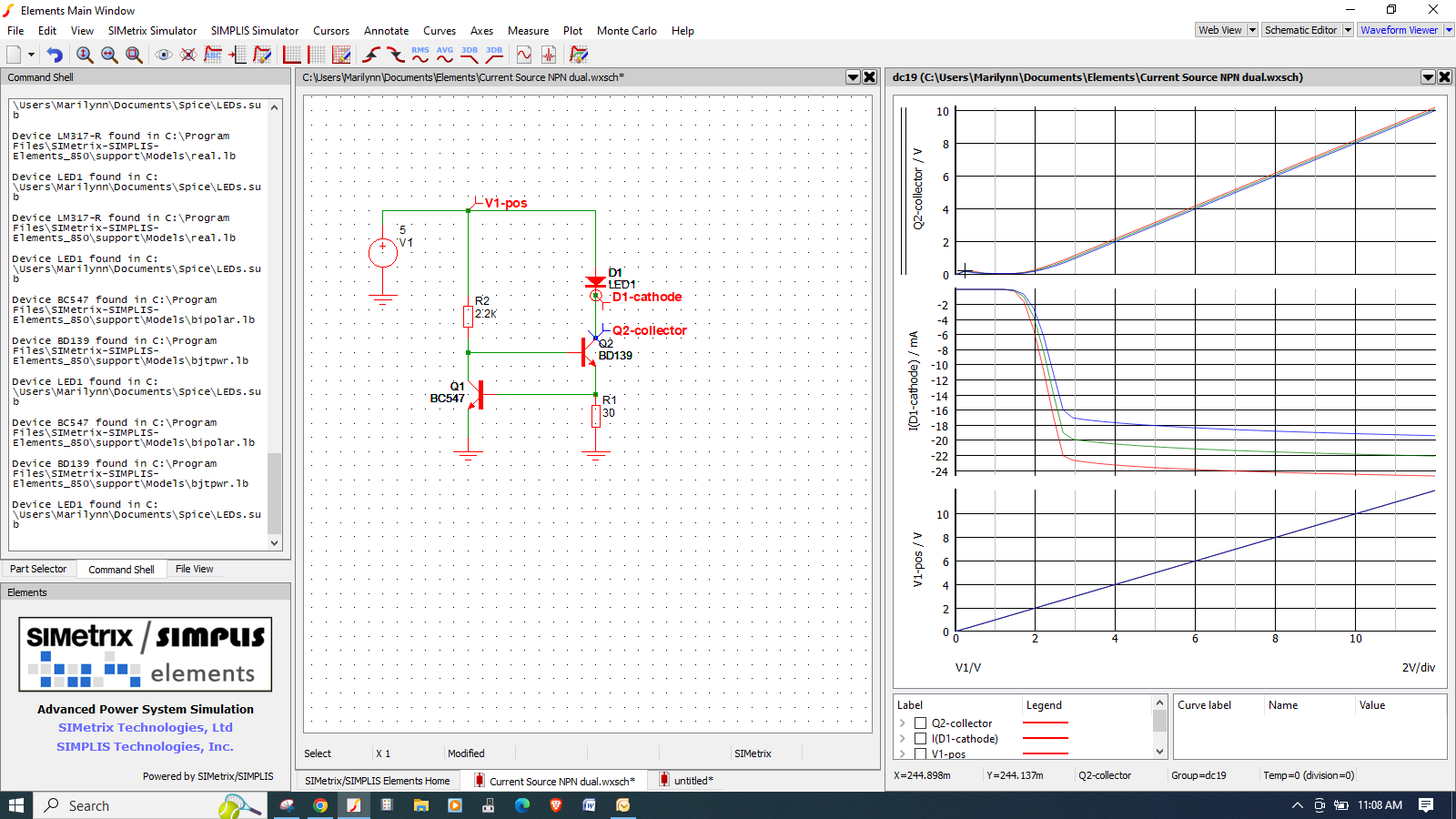Tick the I(D1-cathode) curve checkbox
Image resolution: width=1456 pixels, height=819 pixels.
(920, 739)
